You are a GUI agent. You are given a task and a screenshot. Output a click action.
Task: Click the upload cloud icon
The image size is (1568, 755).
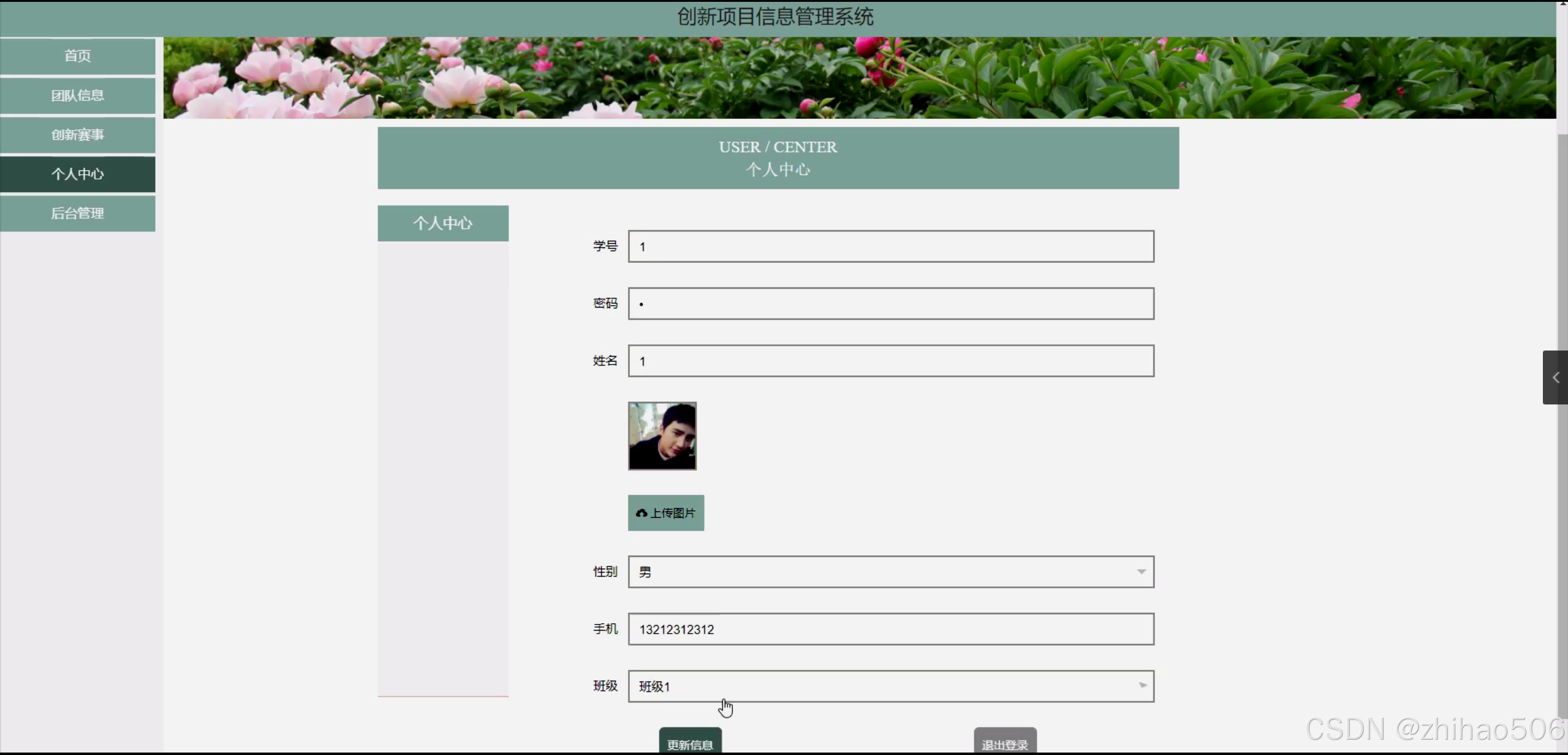coord(642,513)
